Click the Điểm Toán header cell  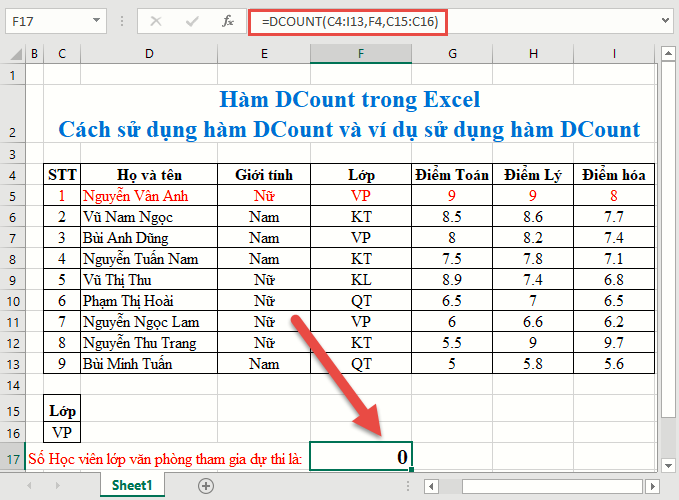click(452, 174)
